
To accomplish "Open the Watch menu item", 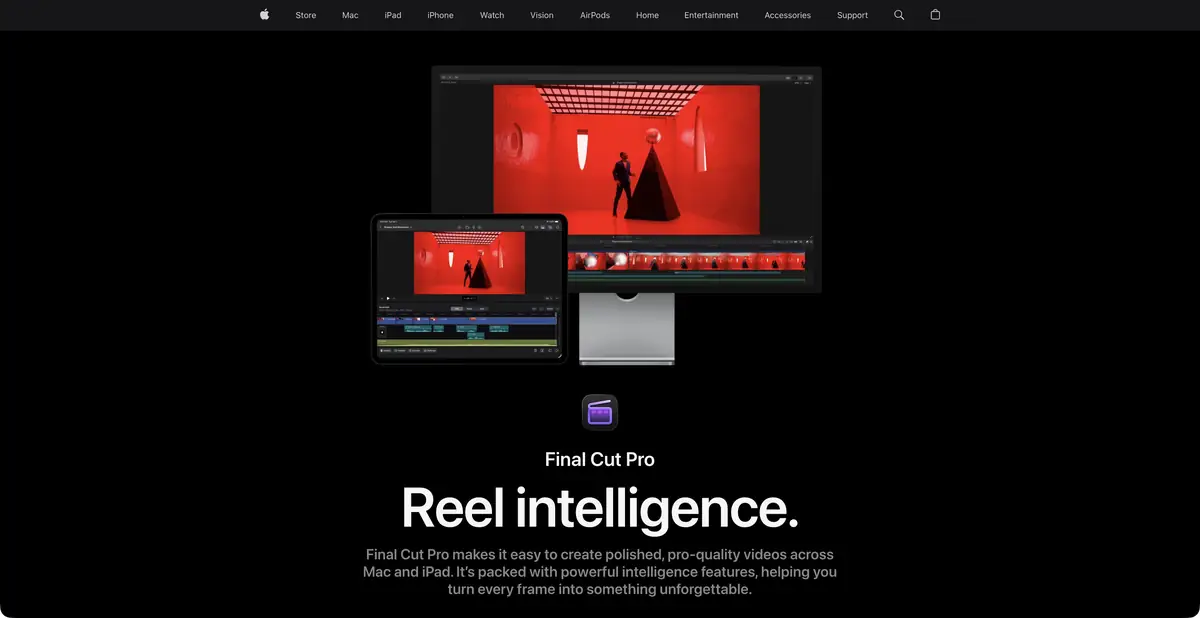I will 492,15.
